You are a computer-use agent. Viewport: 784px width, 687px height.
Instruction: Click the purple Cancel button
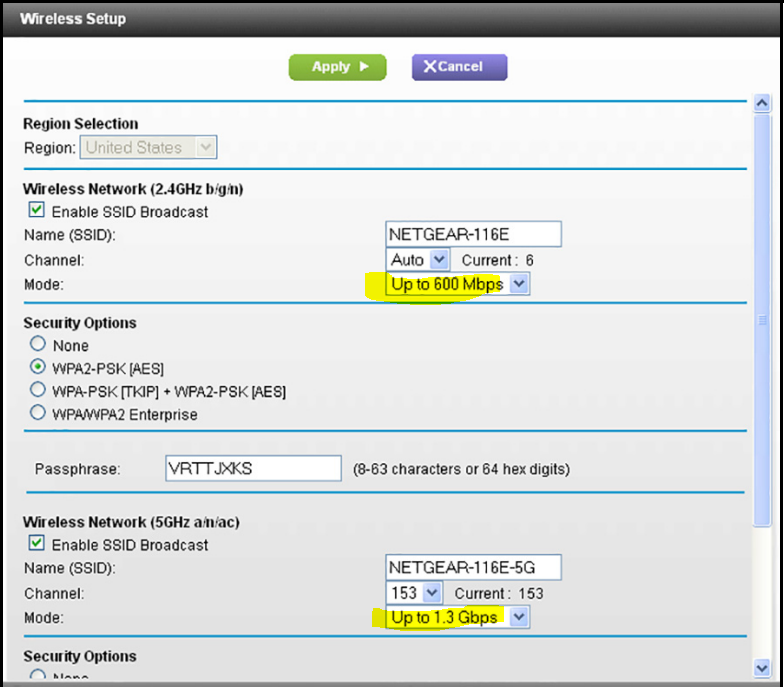(459, 67)
